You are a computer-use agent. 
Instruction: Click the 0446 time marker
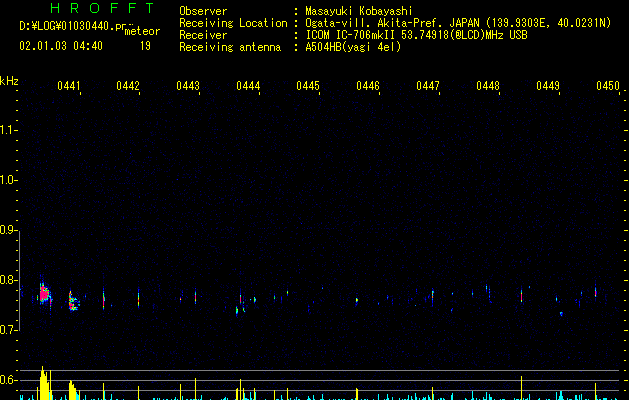click(368, 86)
